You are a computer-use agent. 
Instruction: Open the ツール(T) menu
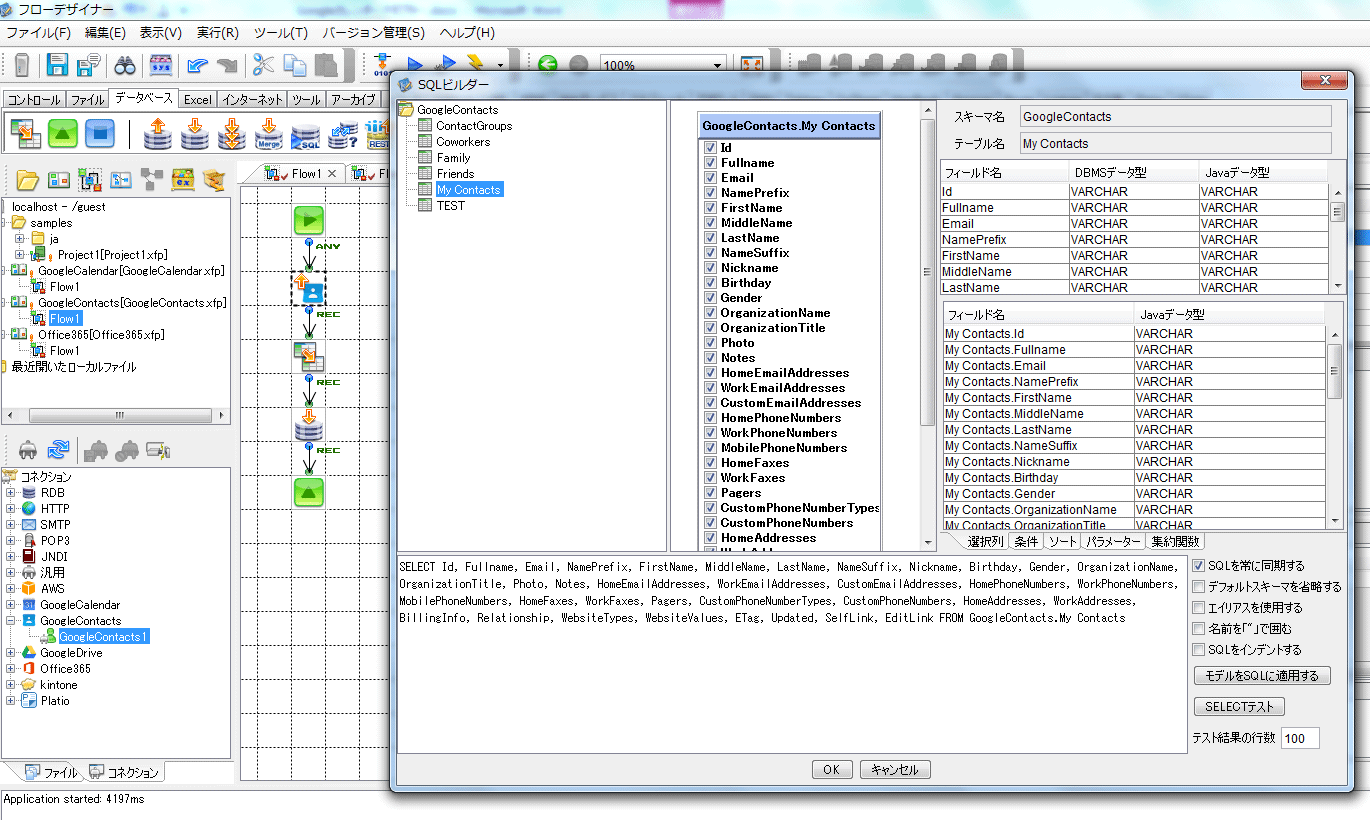(x=280, y=33)
